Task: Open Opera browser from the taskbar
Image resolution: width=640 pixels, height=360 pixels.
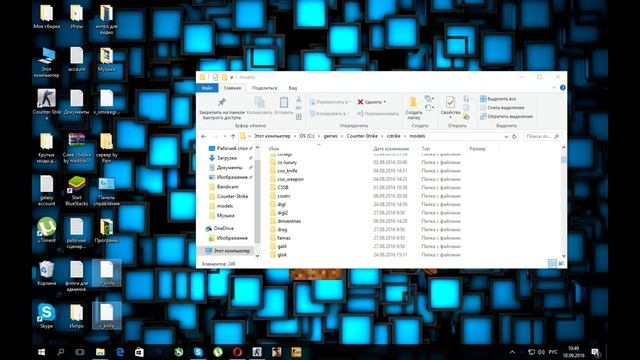Action: (x=238, y=352)
